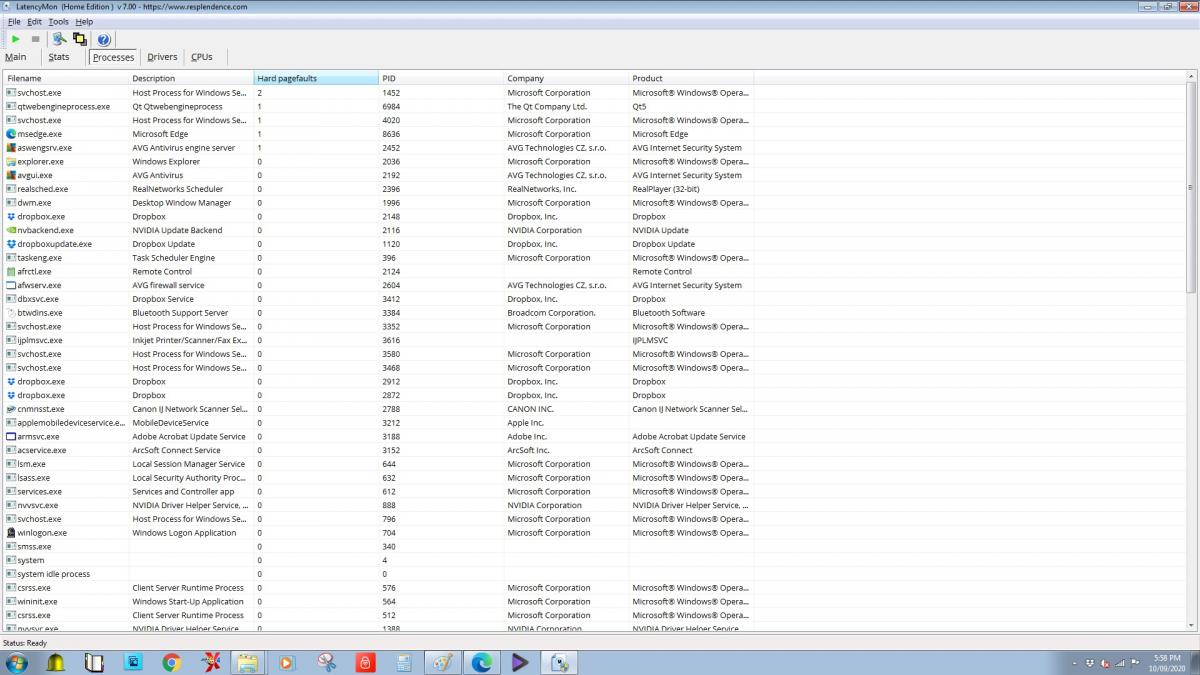Click the scrollbar up arrow of process list
The image size is (1200, 675).
1191,76
